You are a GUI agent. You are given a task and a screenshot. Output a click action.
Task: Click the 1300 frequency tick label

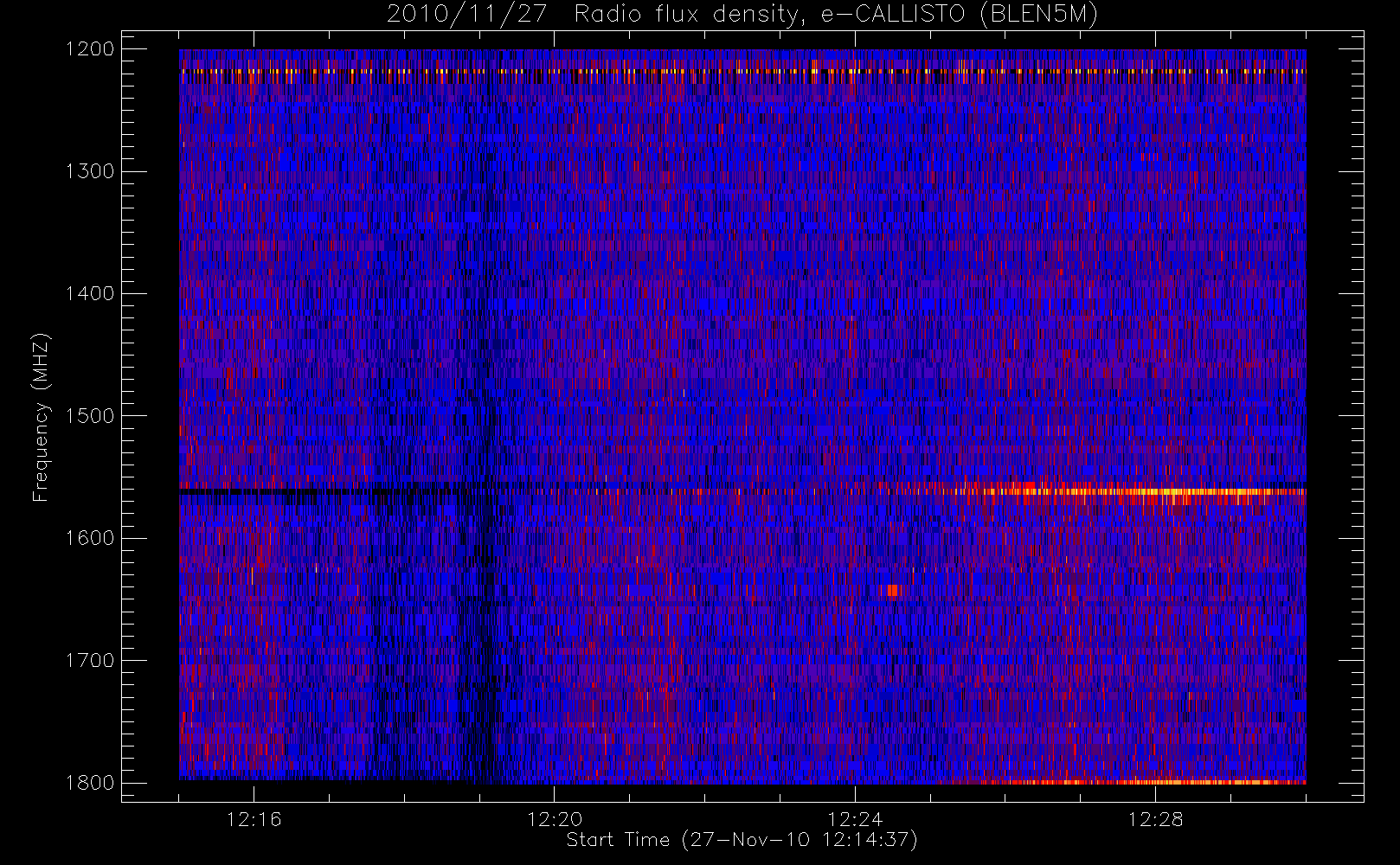pyautogui.click(x=90, y=171)
